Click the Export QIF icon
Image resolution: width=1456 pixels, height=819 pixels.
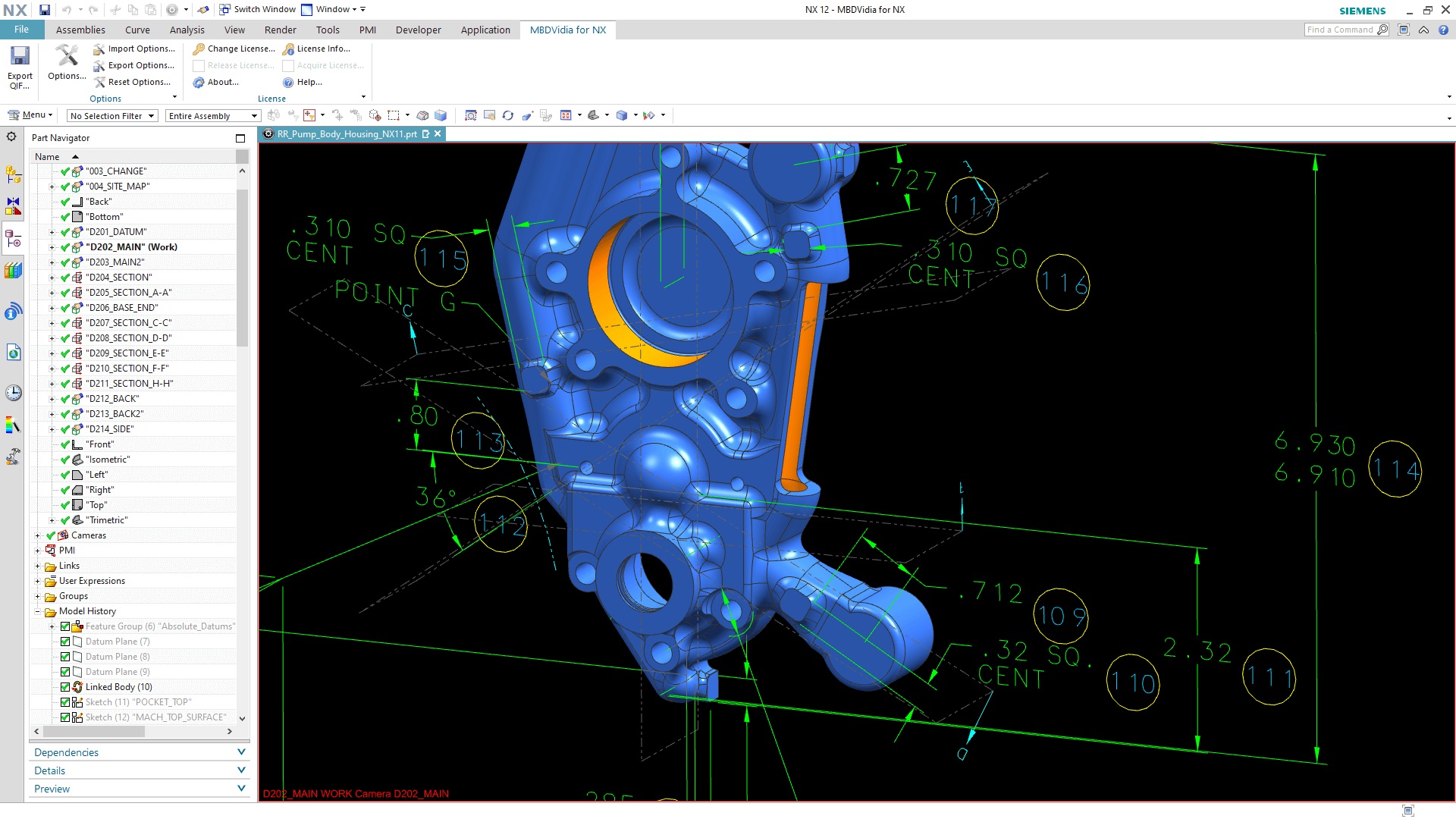[20, 58]
